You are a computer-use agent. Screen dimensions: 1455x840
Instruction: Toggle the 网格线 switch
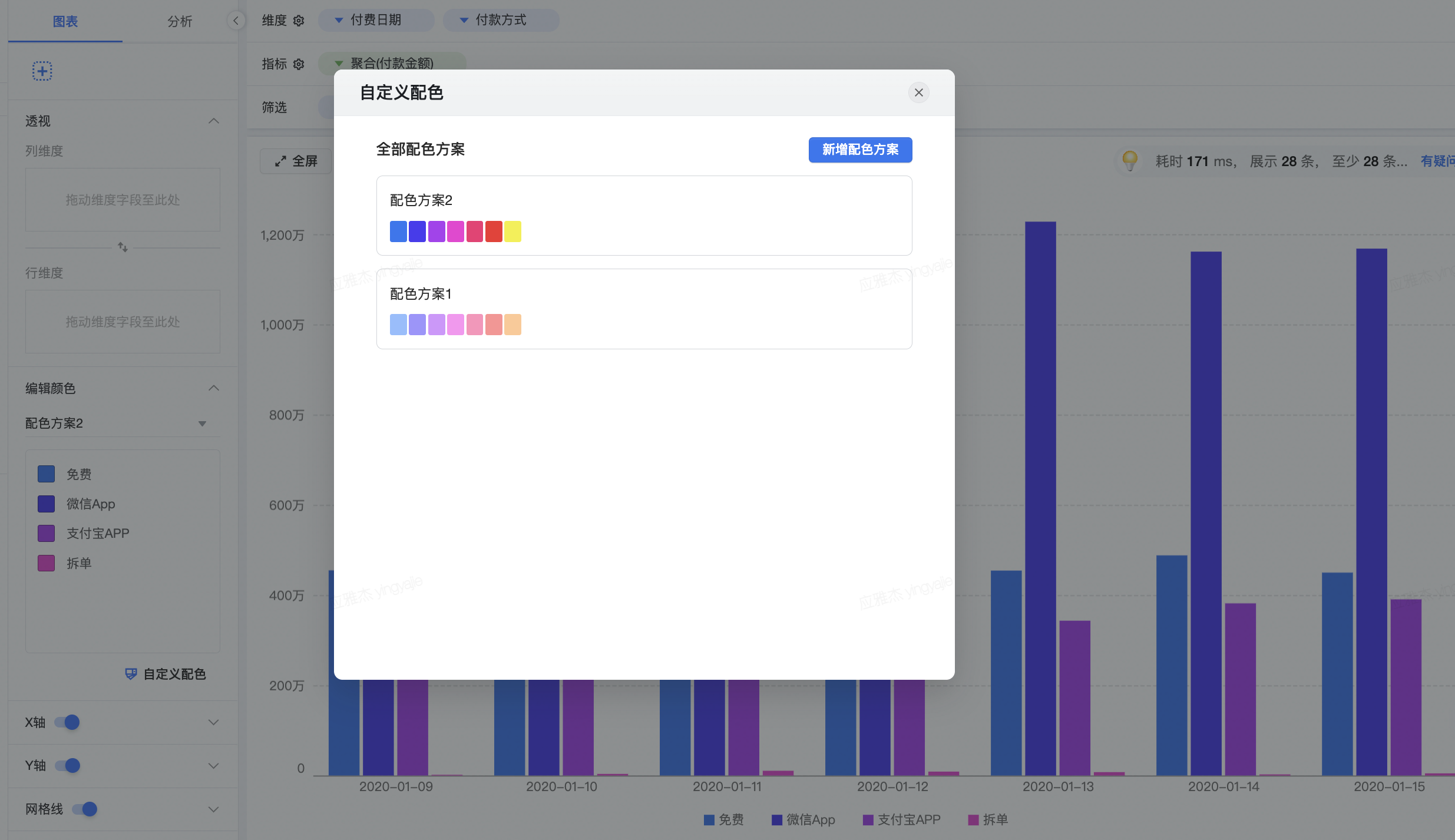pyautogui.click(x=85, y=809)
